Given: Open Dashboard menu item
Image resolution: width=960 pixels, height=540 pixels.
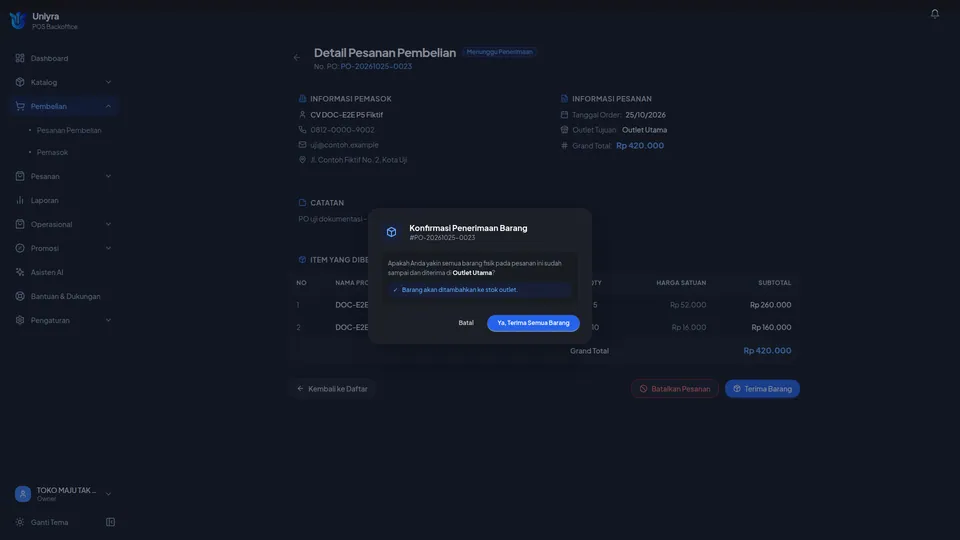Looking at the screenshot, I should (x=64, y=58).
